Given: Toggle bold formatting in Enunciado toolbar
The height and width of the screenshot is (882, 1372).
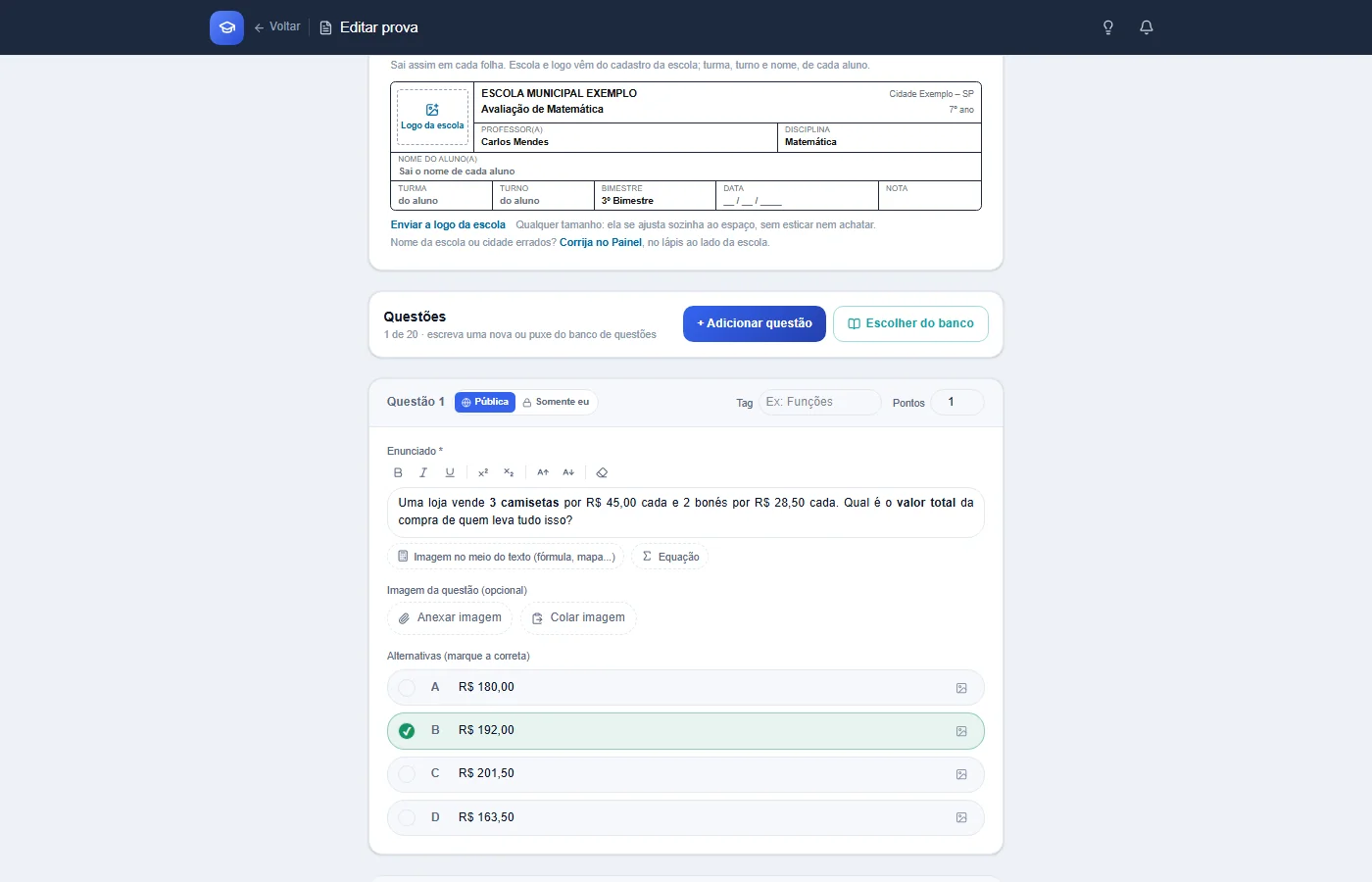Looking at the screenshot, I should (398, 472).
